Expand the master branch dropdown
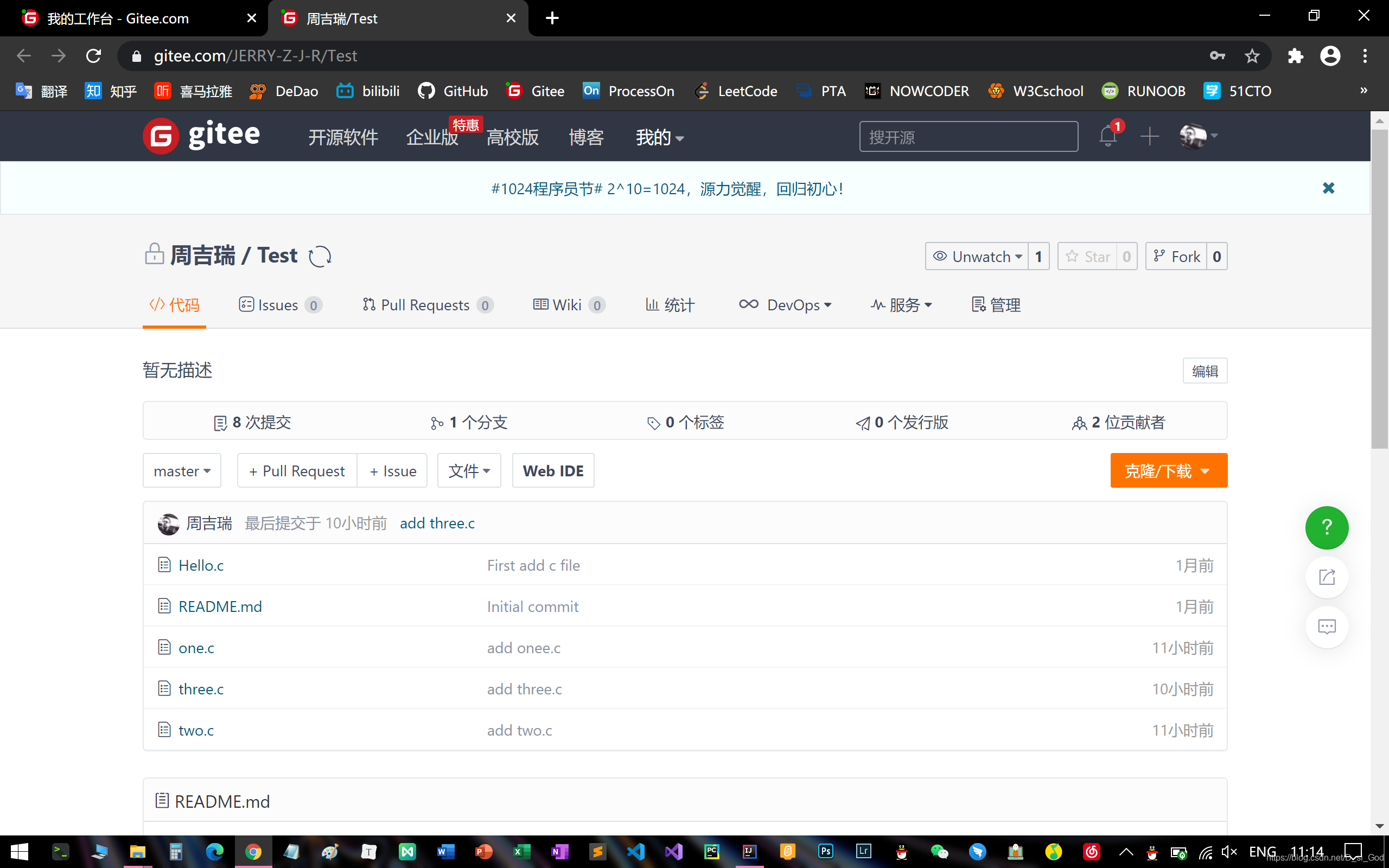1389x868 pixels. point(182,471)
